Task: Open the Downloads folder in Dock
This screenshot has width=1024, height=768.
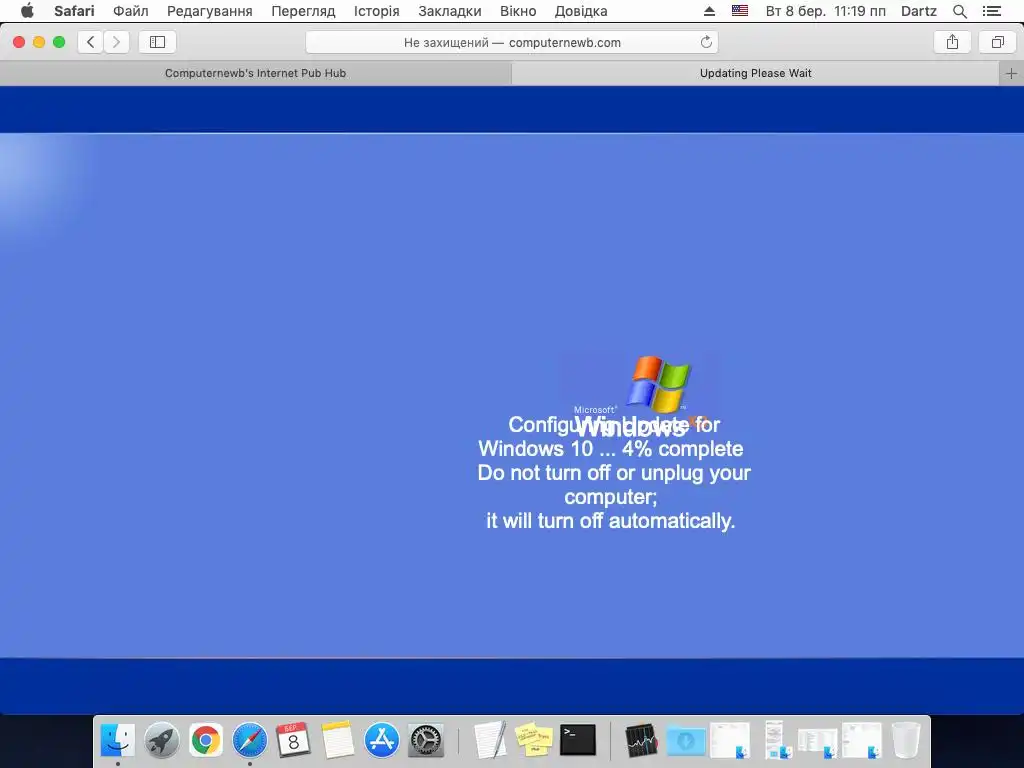Action: [x=686, y=741]
